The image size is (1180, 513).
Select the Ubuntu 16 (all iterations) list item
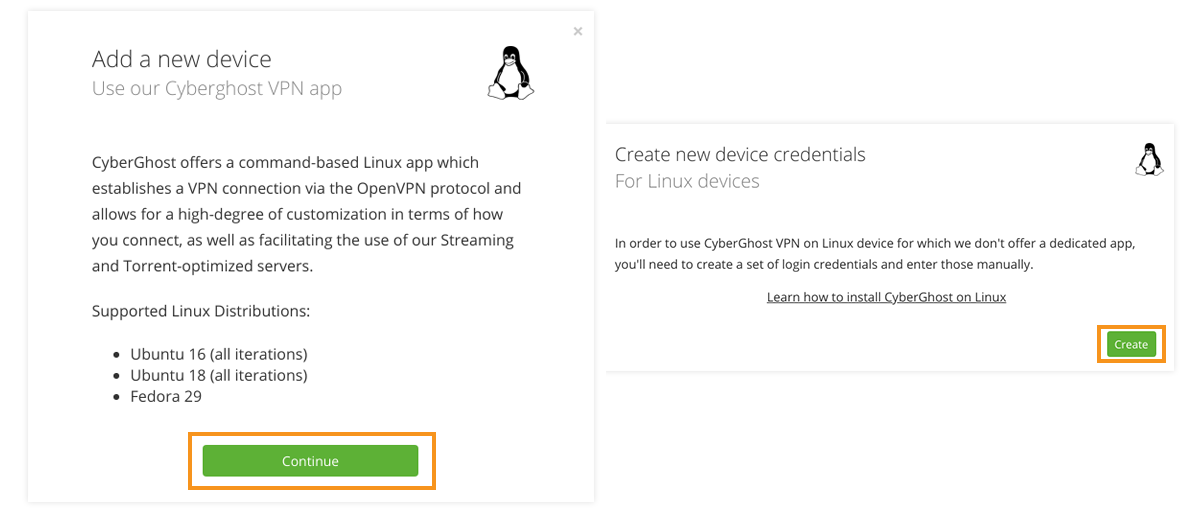(219, 354)
